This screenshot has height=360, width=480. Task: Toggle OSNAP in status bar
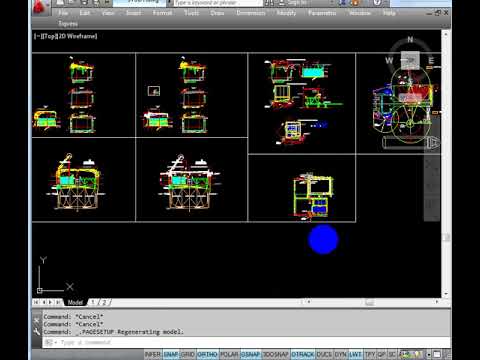[x=250, y=354]
